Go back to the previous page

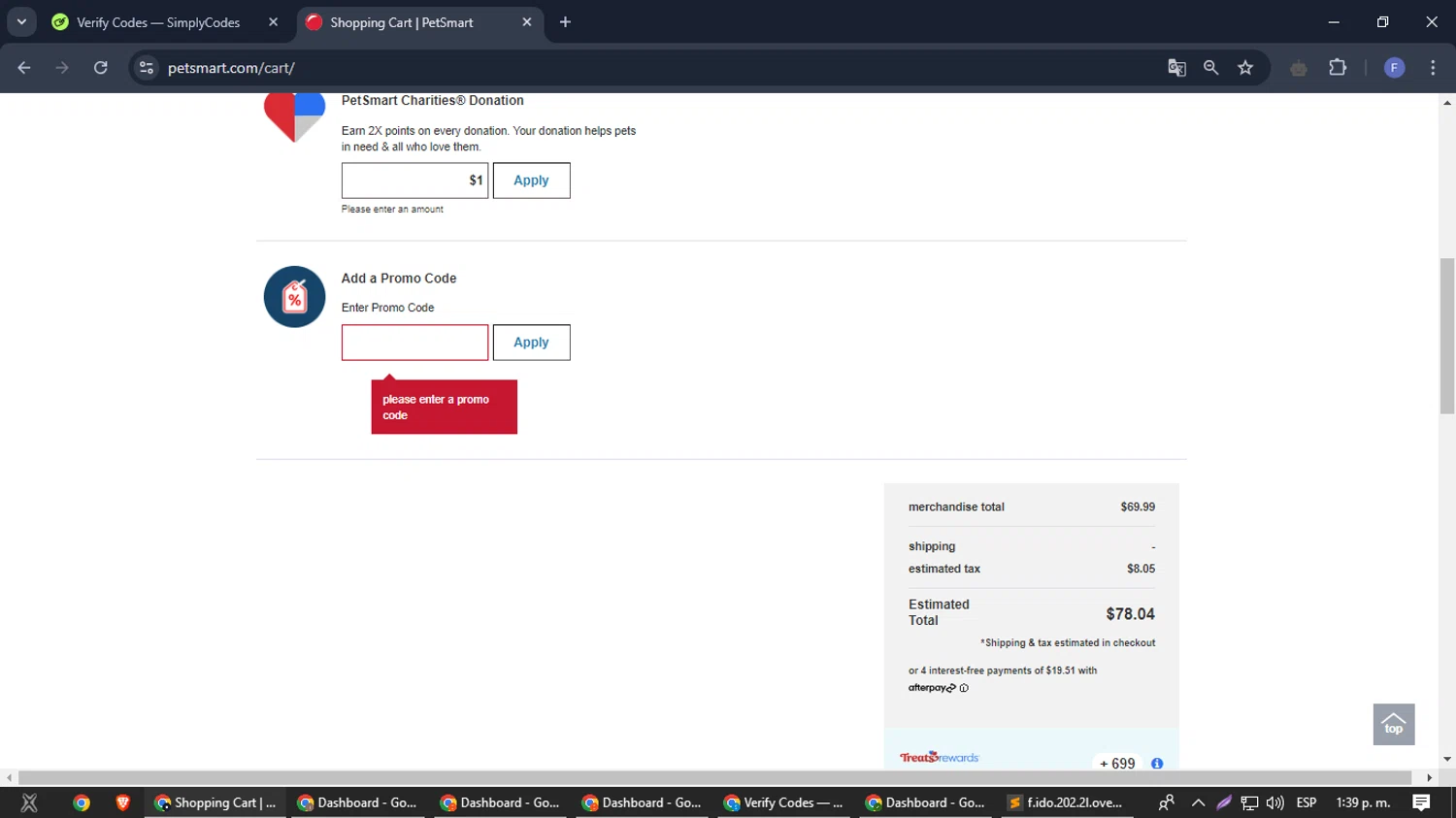24,68
